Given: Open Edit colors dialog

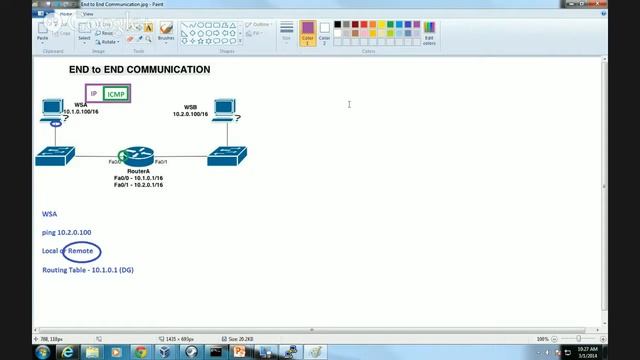Looking at the screenshot, I should 429,33.
